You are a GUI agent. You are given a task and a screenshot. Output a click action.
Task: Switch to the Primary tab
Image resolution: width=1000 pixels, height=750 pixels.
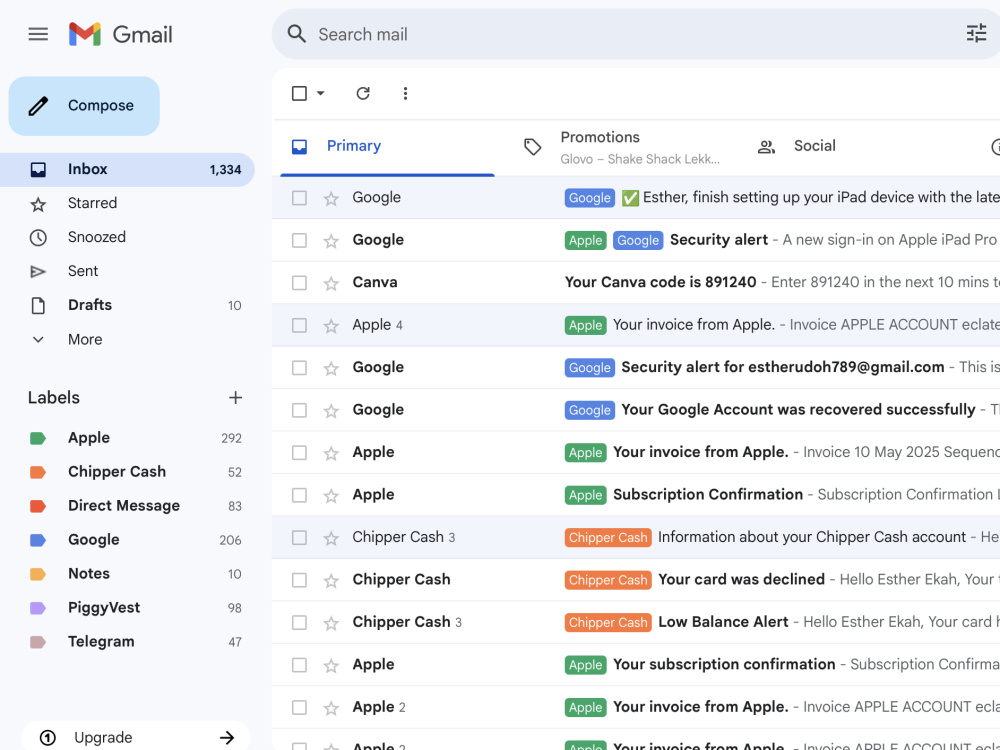point(387,147)
